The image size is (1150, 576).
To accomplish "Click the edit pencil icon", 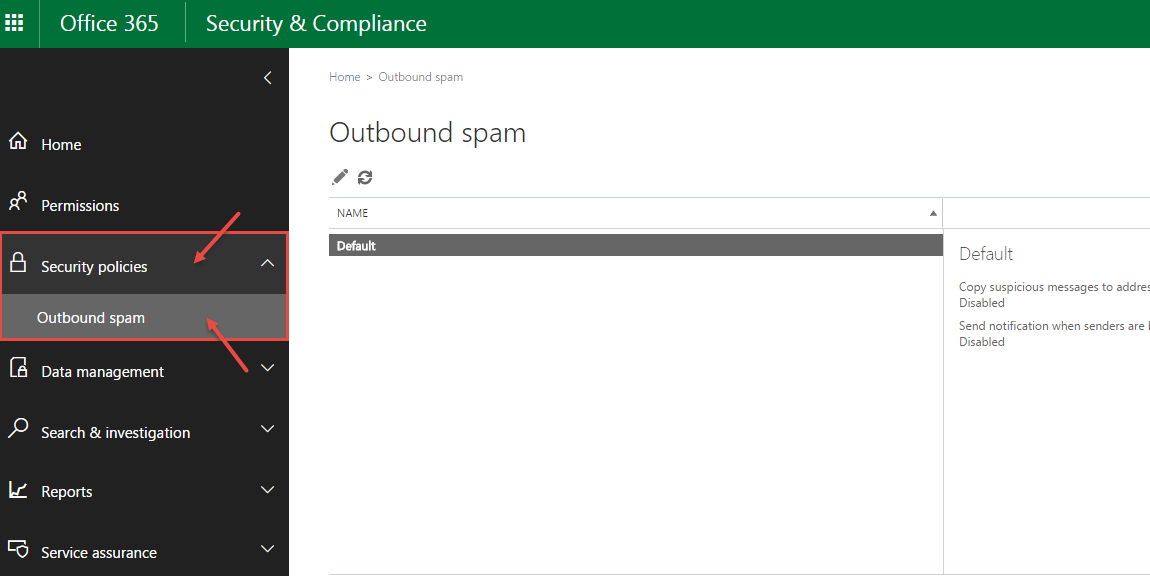I will [340, 177].
